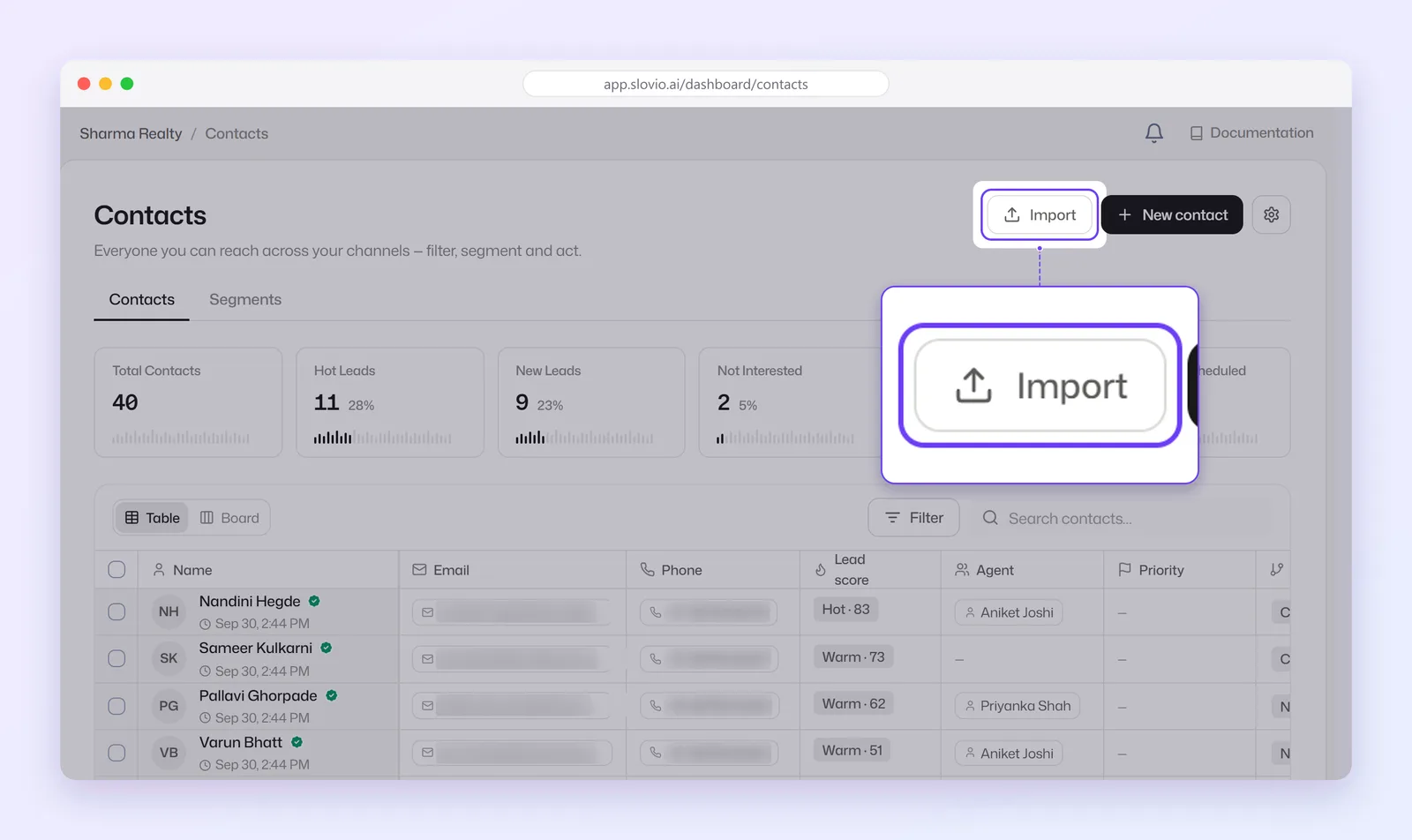
Task: Click Varun Bhatt's verified badge
Action: click(x=297, y=742)
